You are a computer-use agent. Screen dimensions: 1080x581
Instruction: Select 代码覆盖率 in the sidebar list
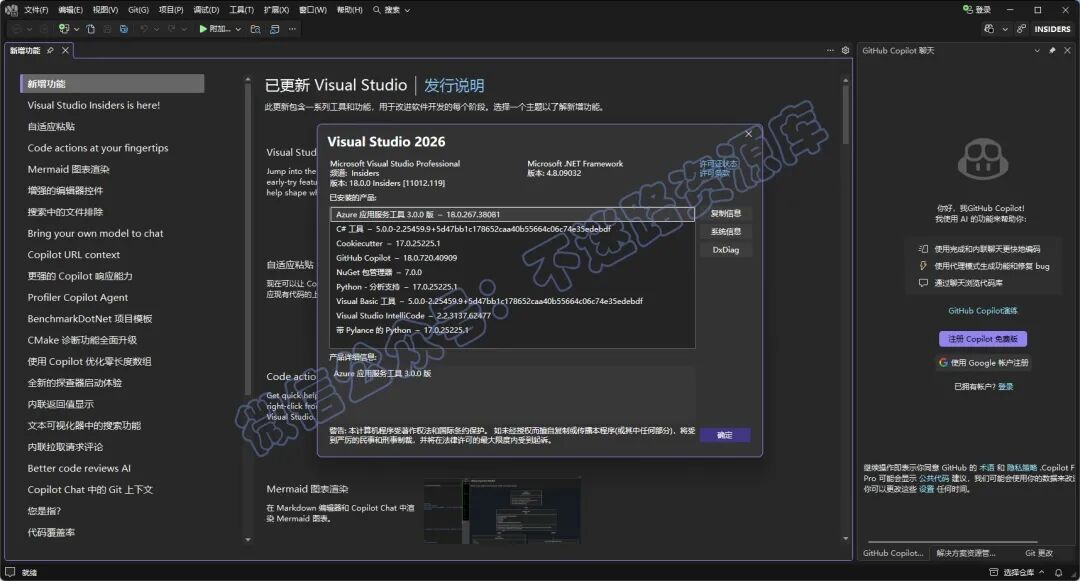click(x=51, y=532)
